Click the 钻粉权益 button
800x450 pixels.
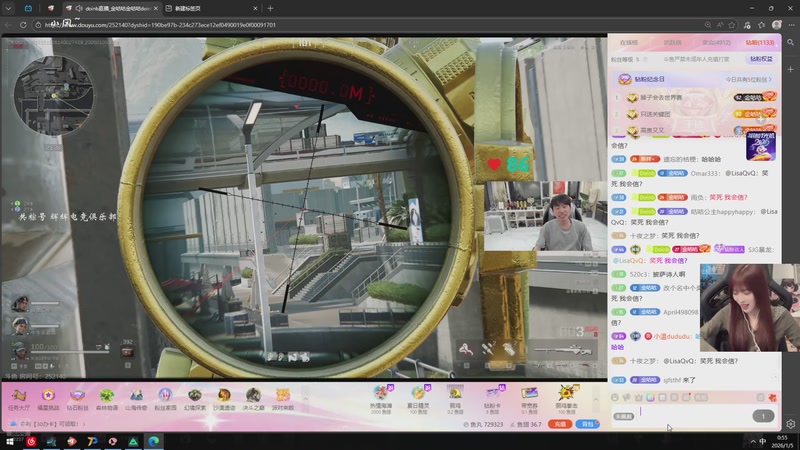tap(761, 59)
